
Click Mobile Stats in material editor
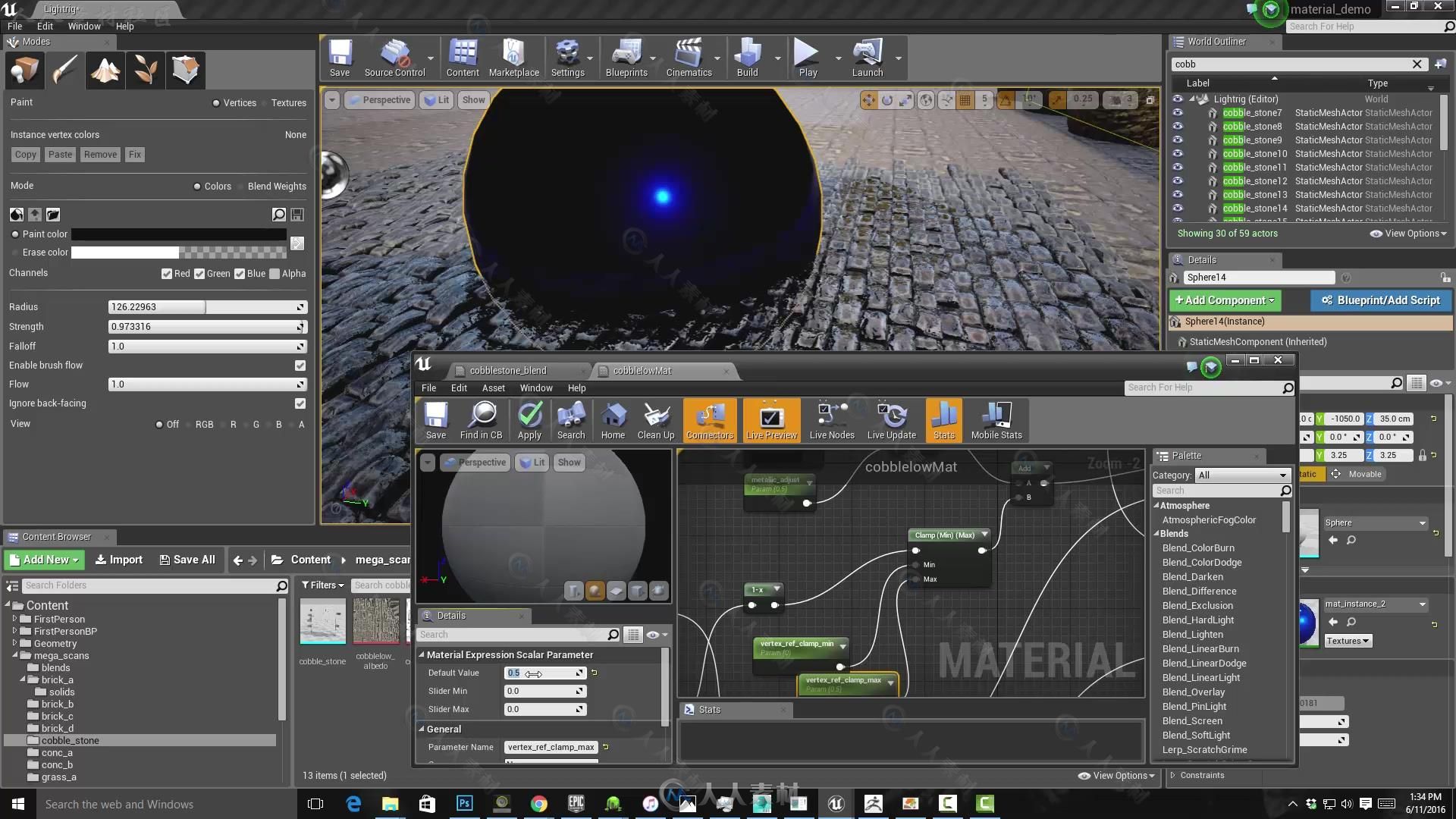(996, 420)
